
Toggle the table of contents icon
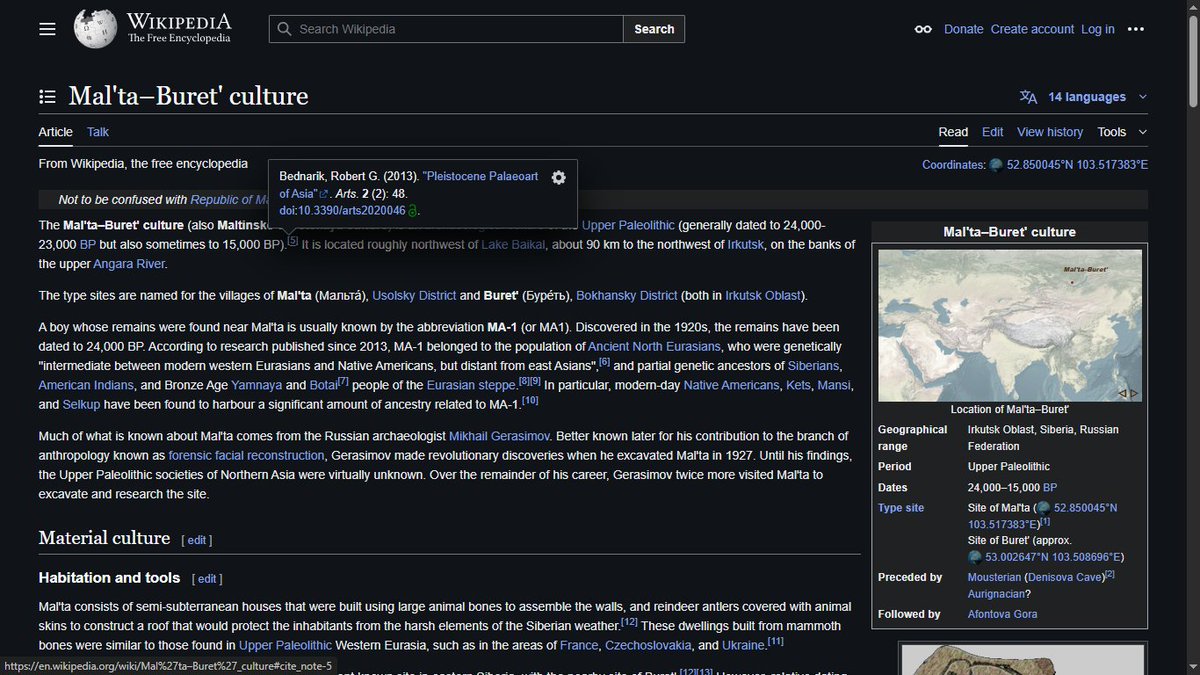click(x=47, y=97)
